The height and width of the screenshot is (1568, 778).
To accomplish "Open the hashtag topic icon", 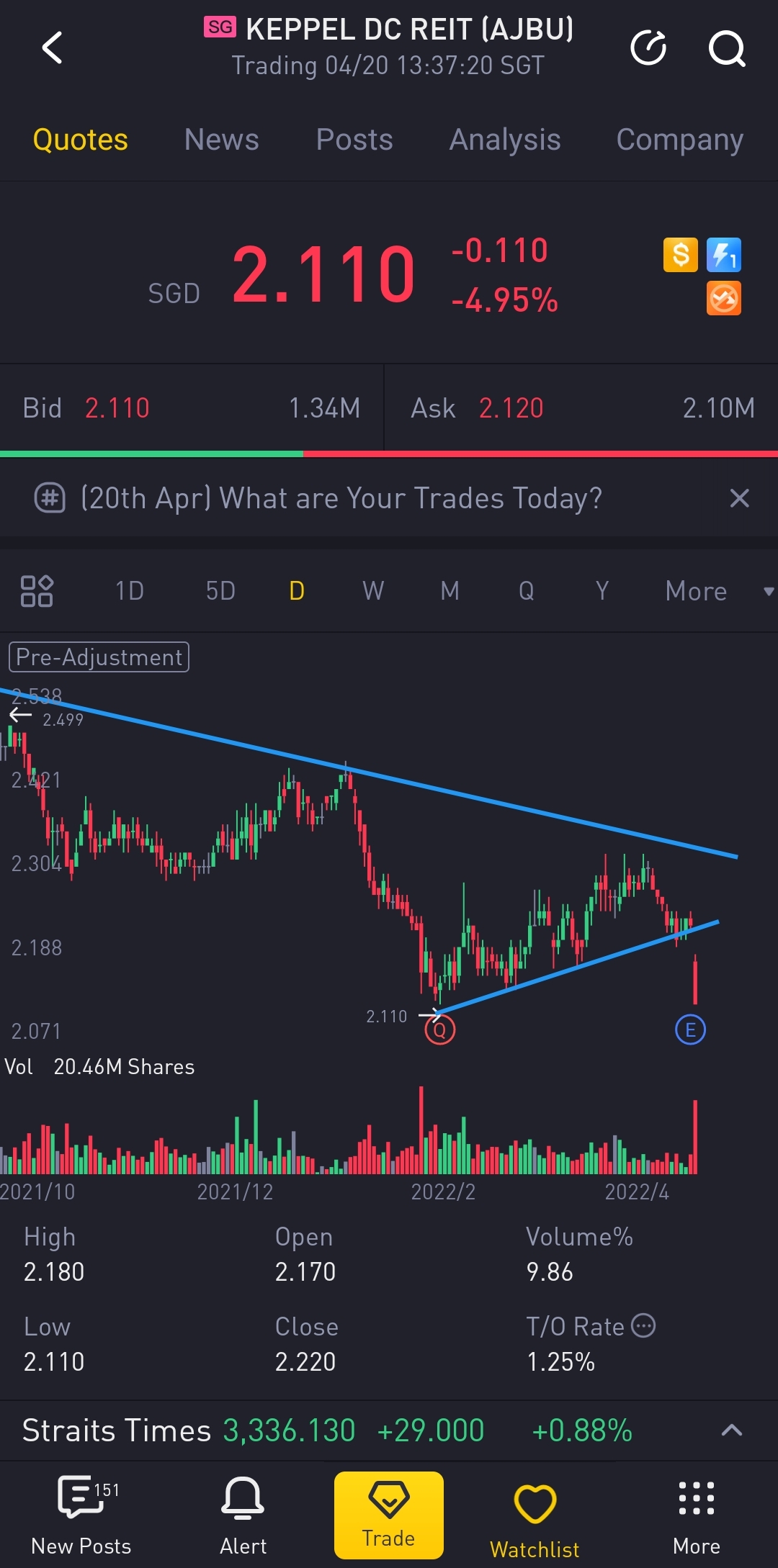I will (x=50, y=498).
